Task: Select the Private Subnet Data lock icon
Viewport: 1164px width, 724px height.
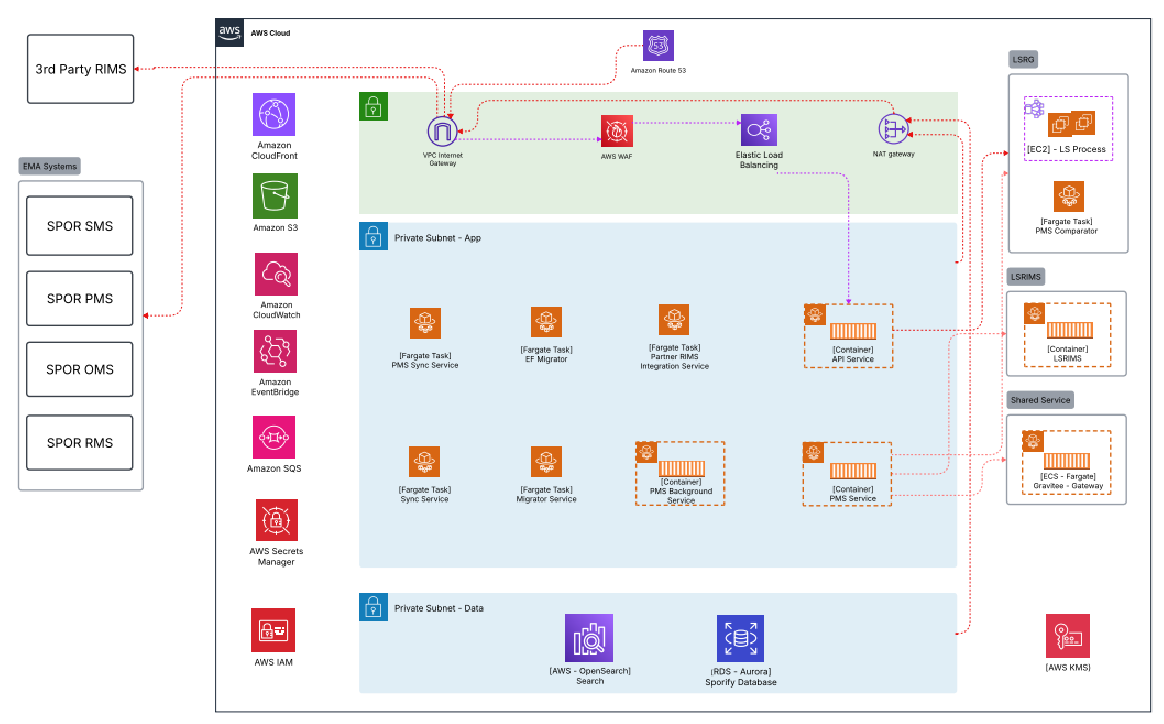Action: click(x=373, y=607)
